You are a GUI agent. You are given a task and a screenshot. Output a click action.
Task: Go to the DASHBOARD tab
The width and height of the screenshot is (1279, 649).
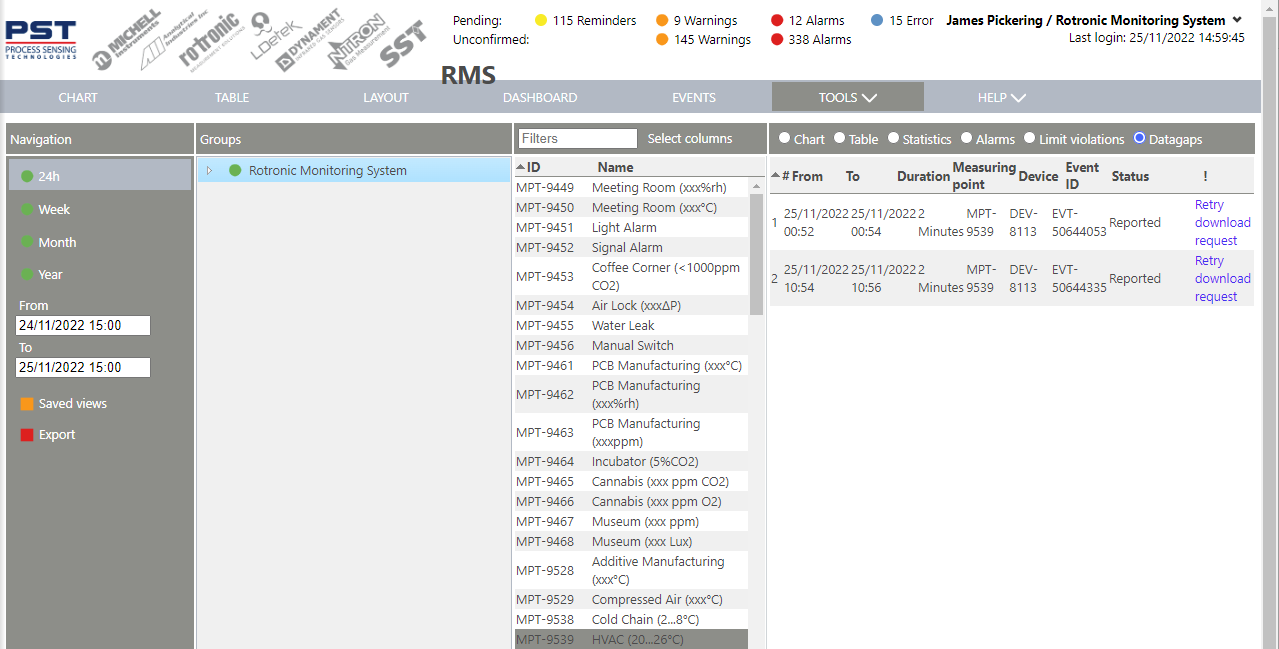[x=540, y=97]
